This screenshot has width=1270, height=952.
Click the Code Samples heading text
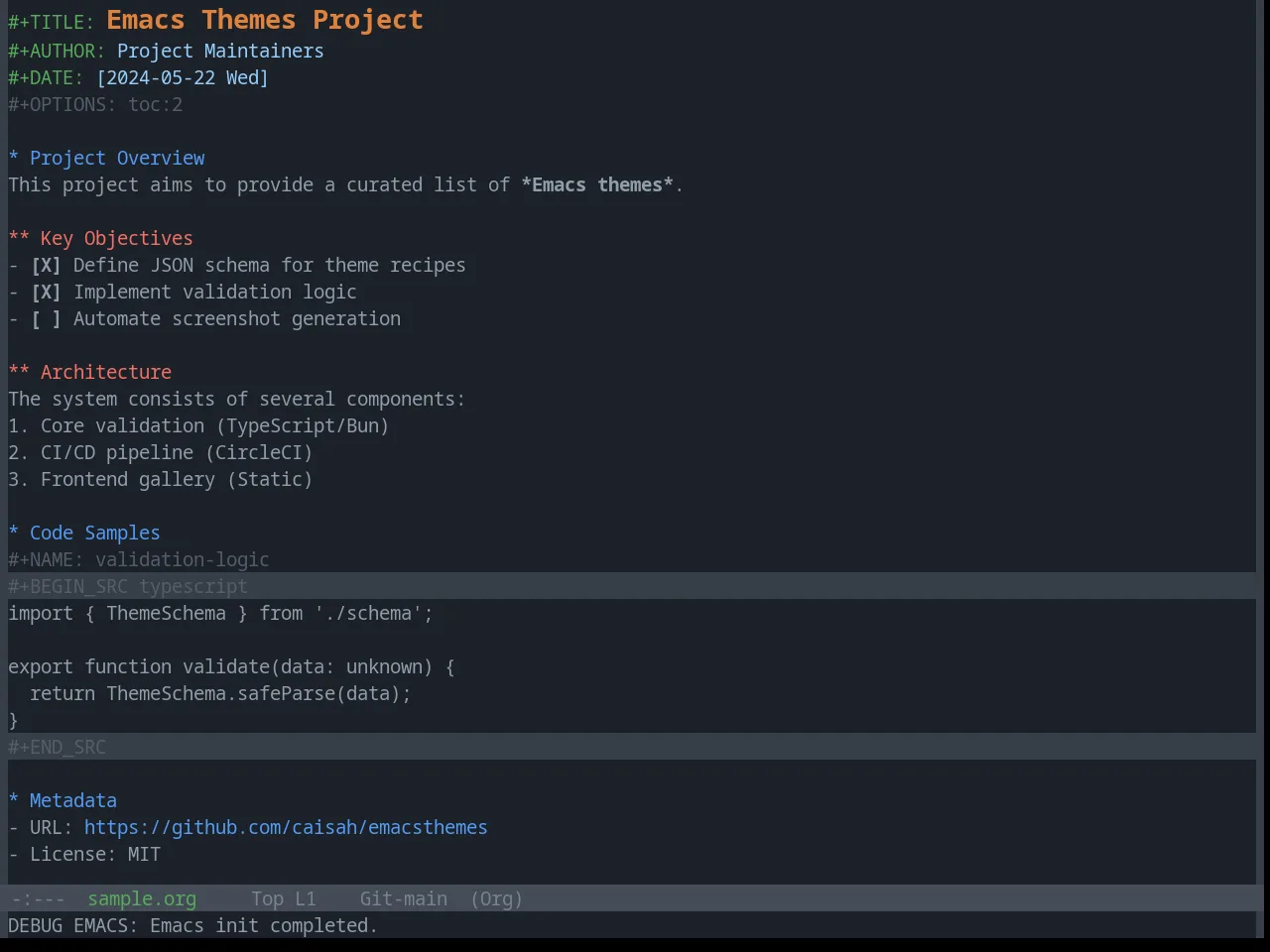[95, 533]
